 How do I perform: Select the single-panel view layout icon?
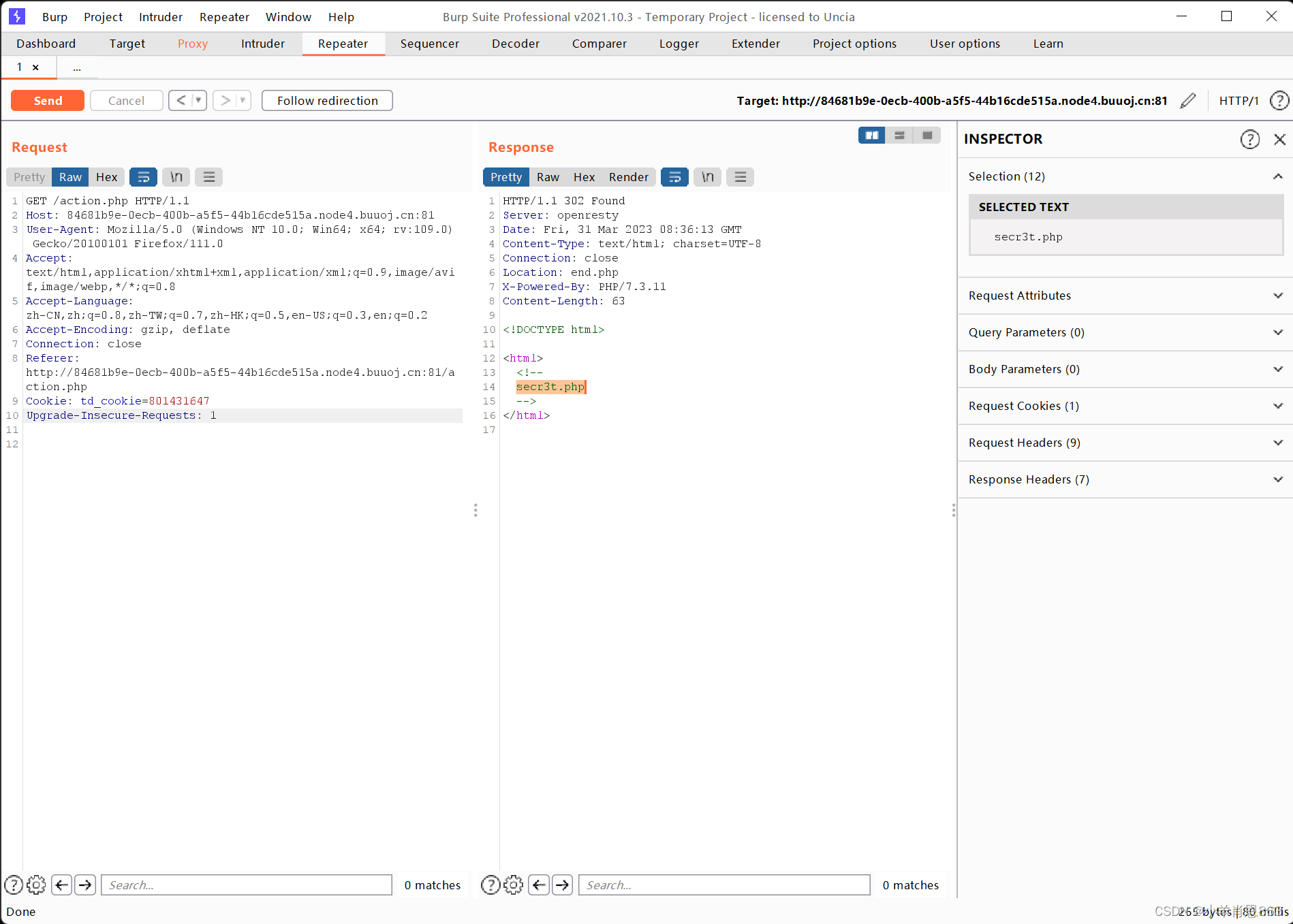pos(926,135)
